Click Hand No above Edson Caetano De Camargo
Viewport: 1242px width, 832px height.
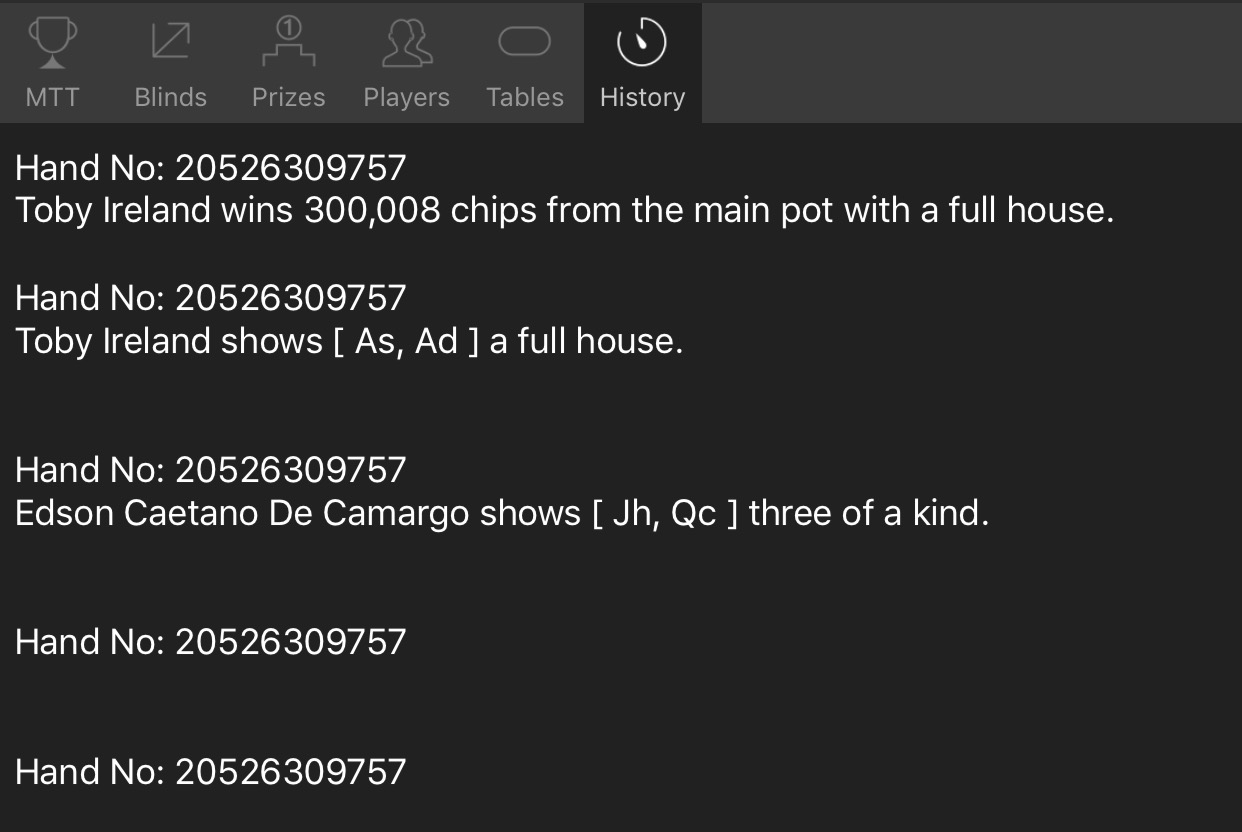(211, 470)
